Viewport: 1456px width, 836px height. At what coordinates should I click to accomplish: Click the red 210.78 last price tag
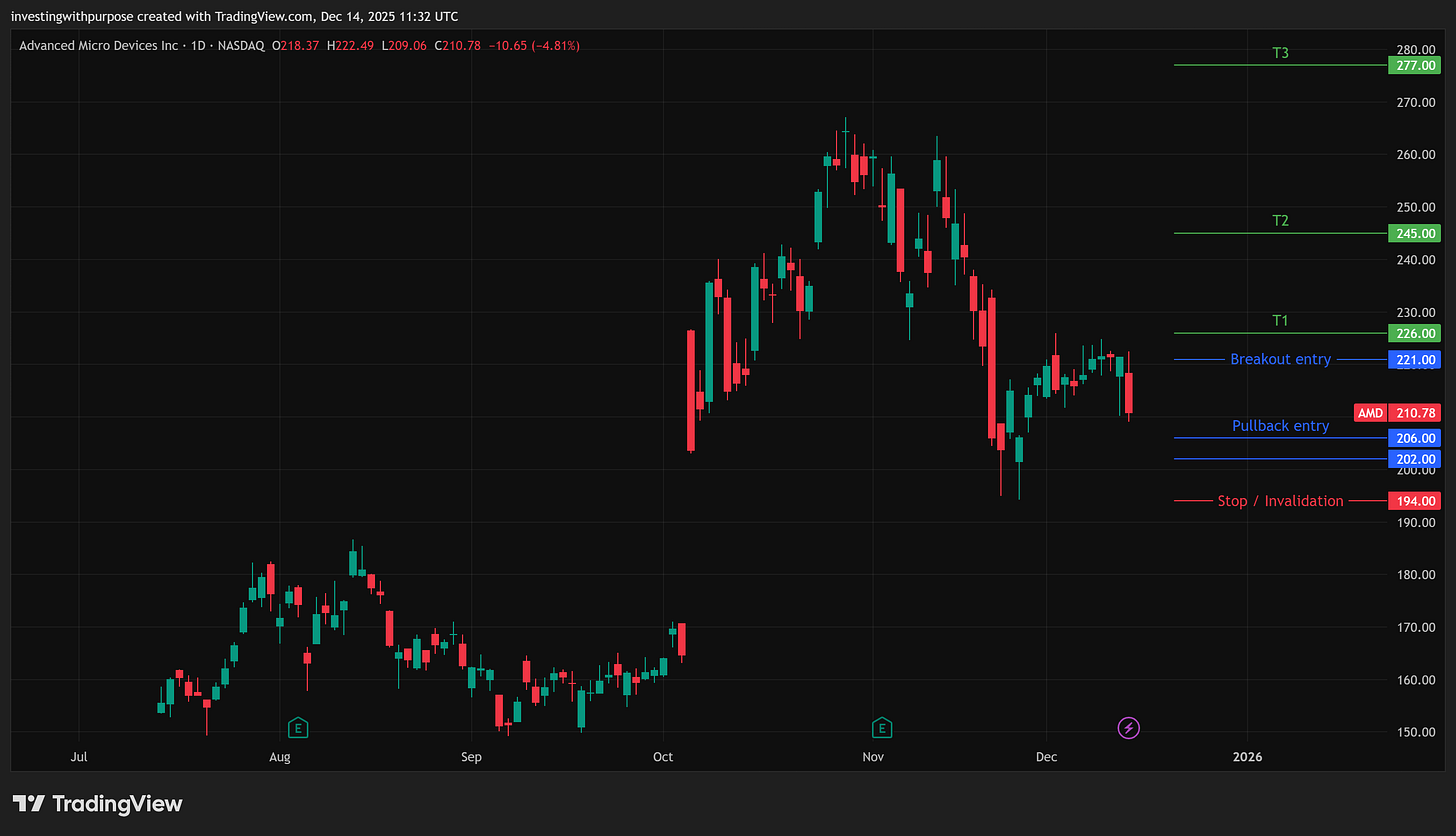pos(1414,413)
